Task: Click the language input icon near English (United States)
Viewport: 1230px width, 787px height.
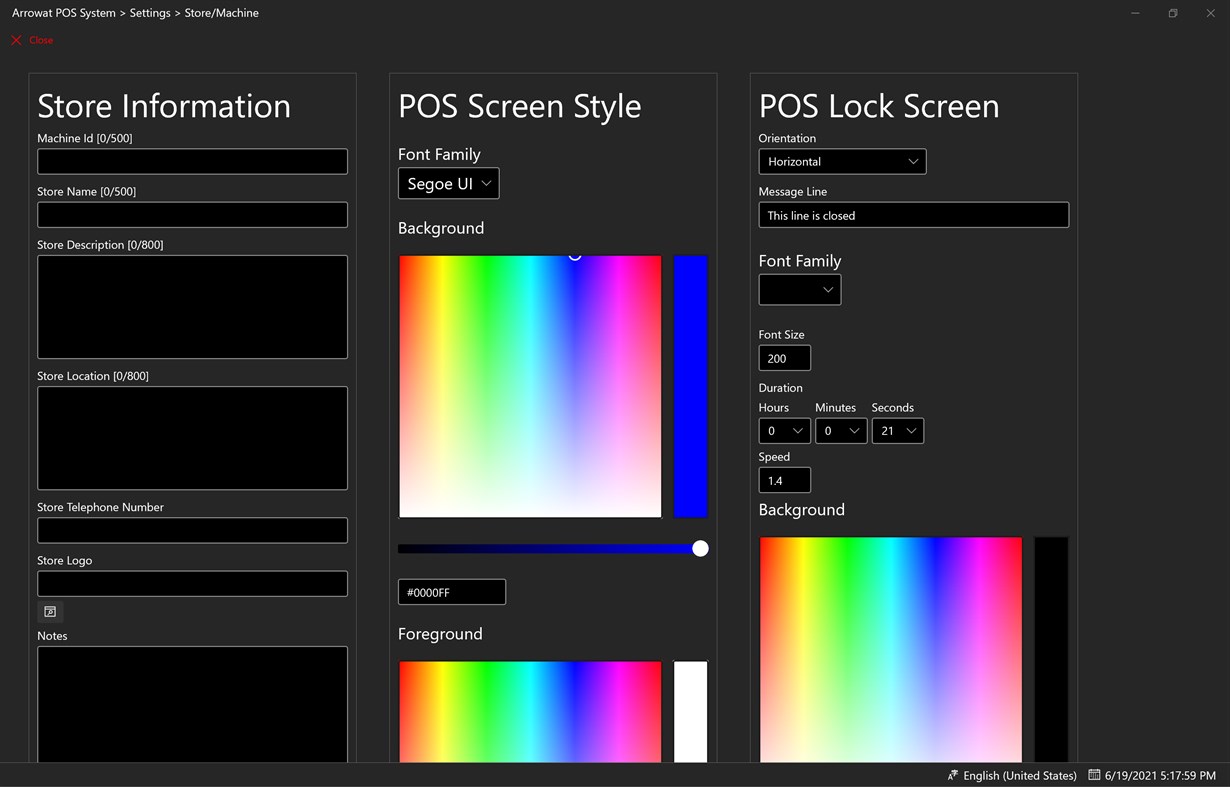Action: [951, 775]
